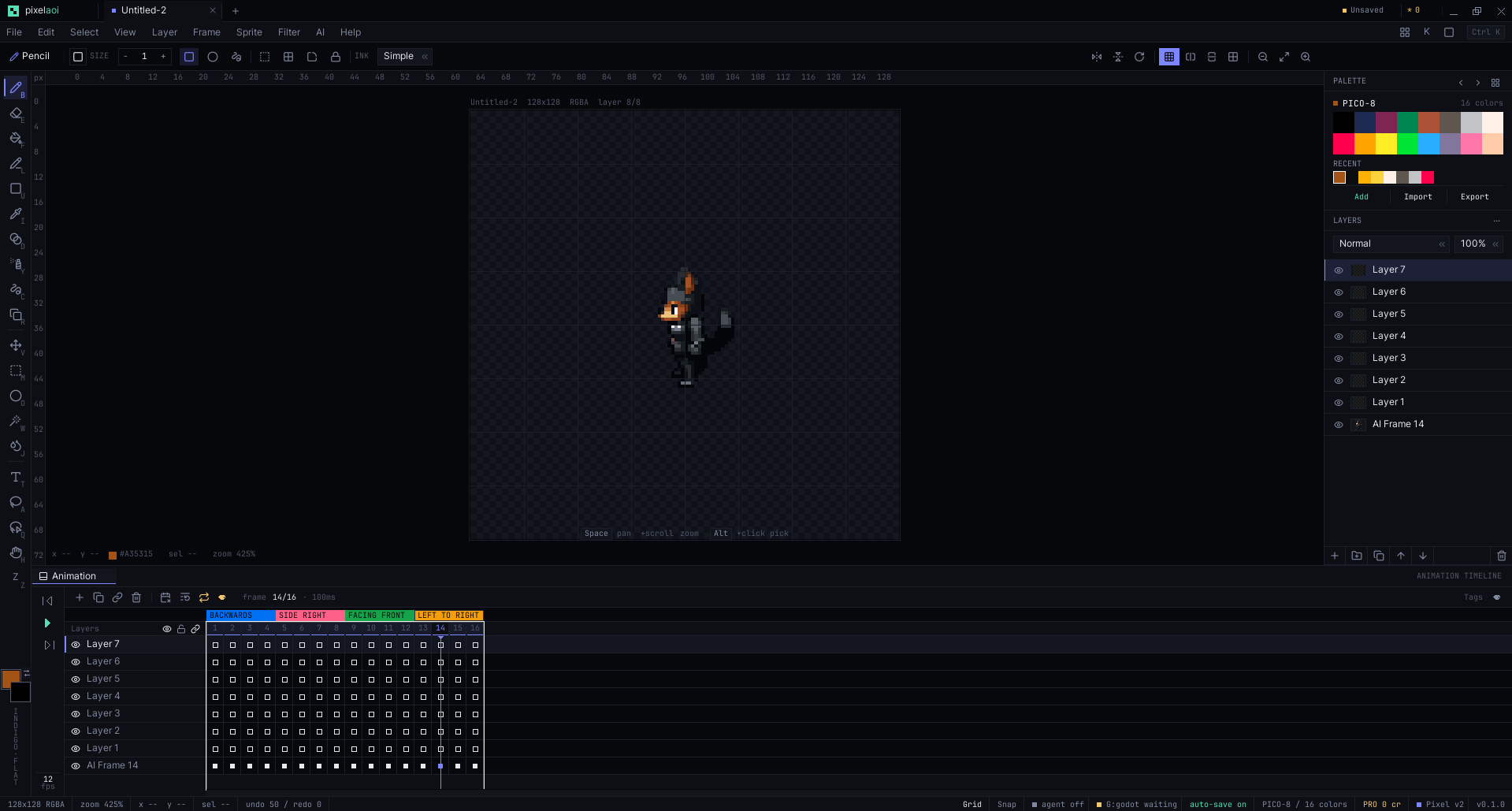Add a new layer in Layers panel
This screenshot has width=1512, height=811.
[1335, 556]
